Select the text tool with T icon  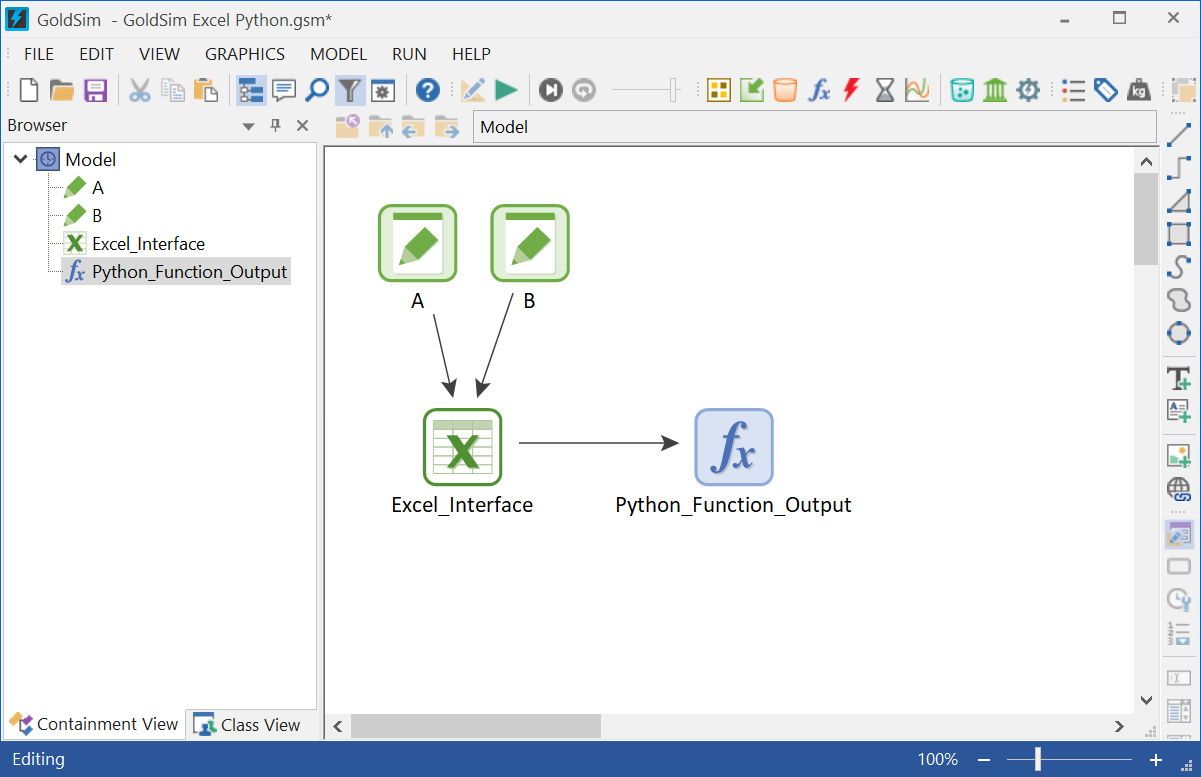coord(1179,378)
